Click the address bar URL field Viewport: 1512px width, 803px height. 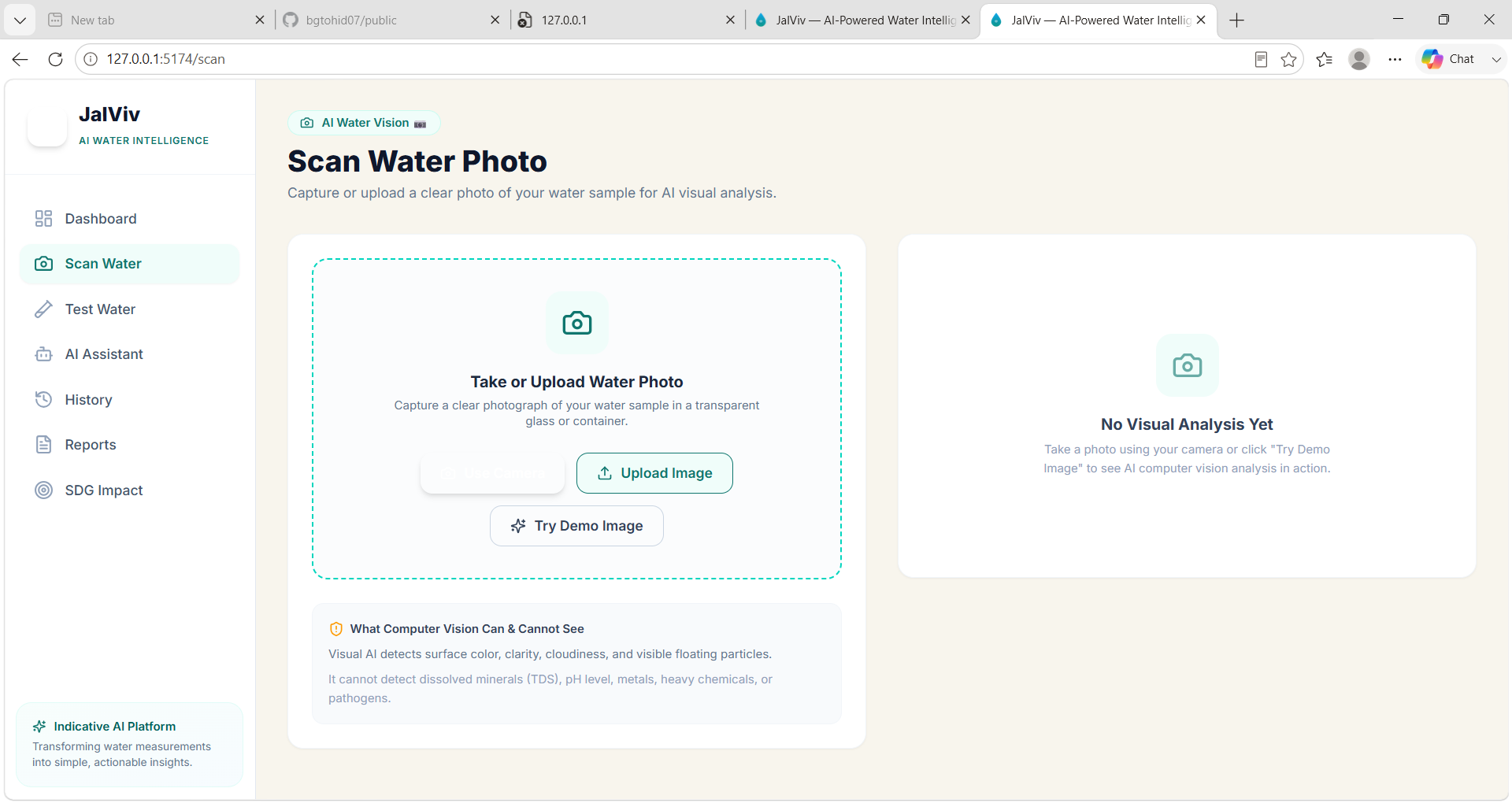[669, 59]
